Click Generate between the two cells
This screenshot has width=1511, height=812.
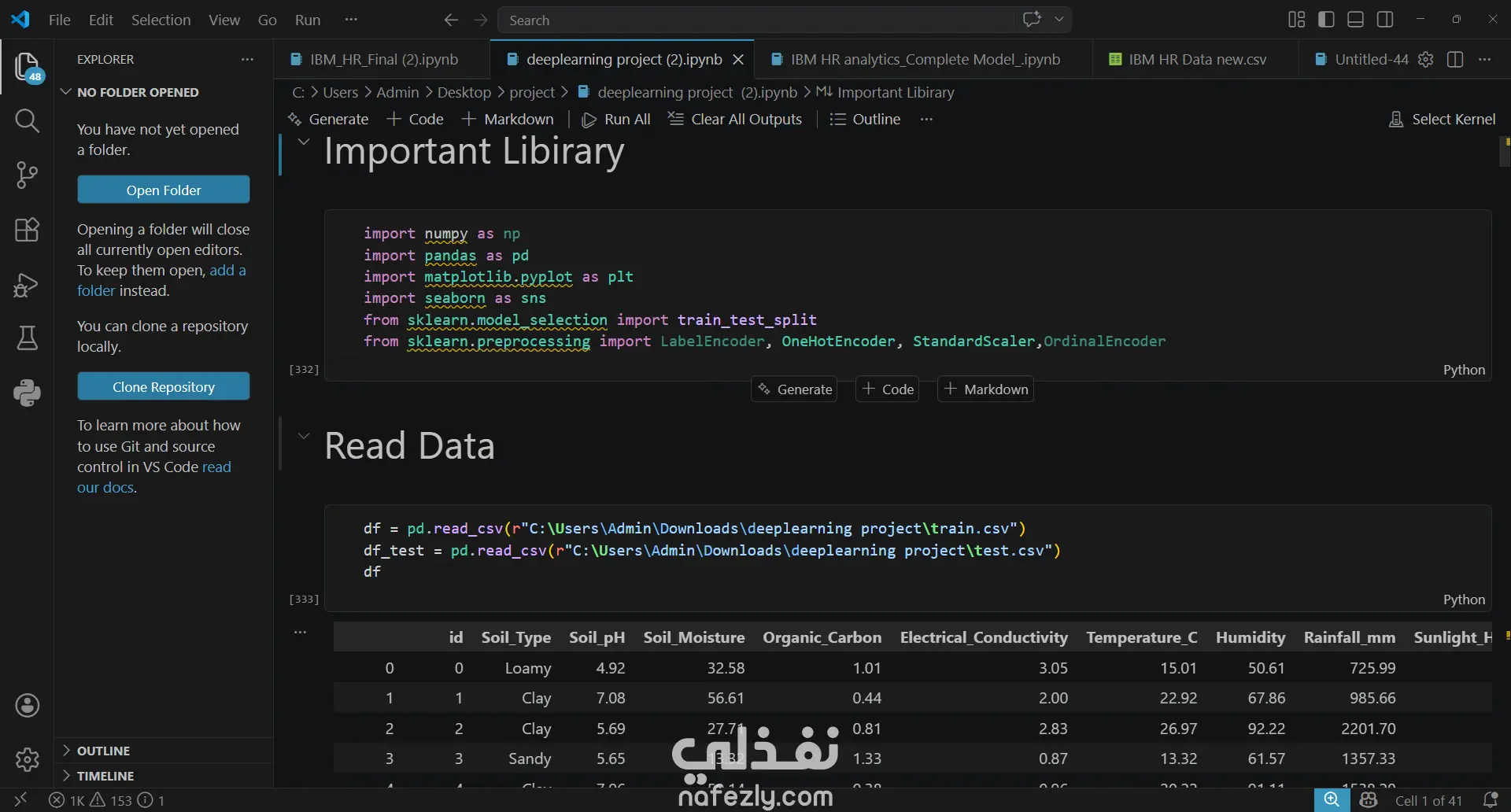[794, 389]
